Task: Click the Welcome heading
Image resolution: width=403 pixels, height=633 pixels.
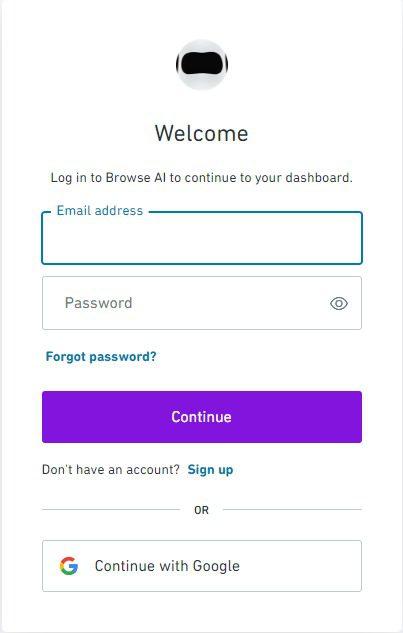Action: click(x=202, y=133)
